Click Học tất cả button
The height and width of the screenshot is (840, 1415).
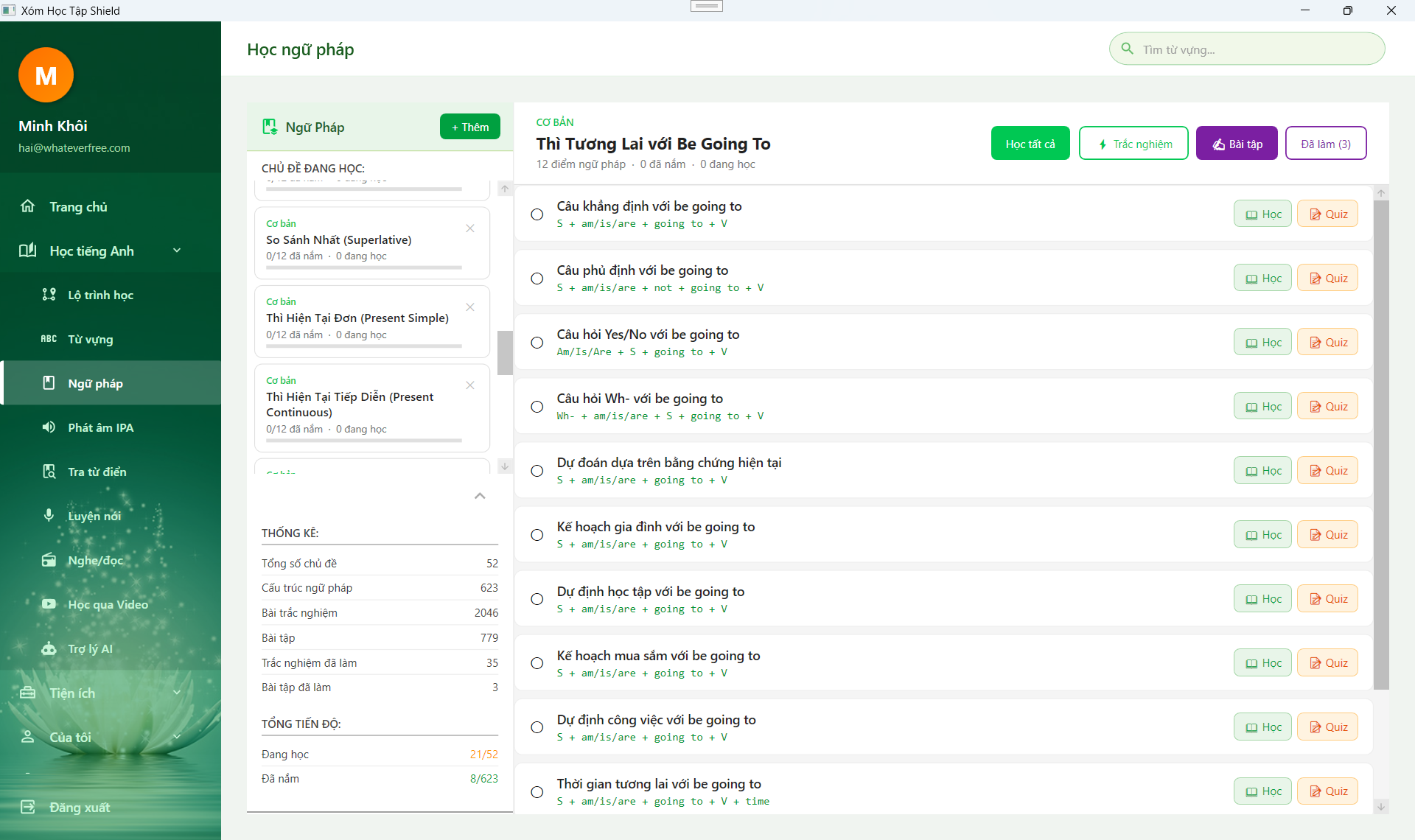pyautogui.click(x=1030, y=144)
